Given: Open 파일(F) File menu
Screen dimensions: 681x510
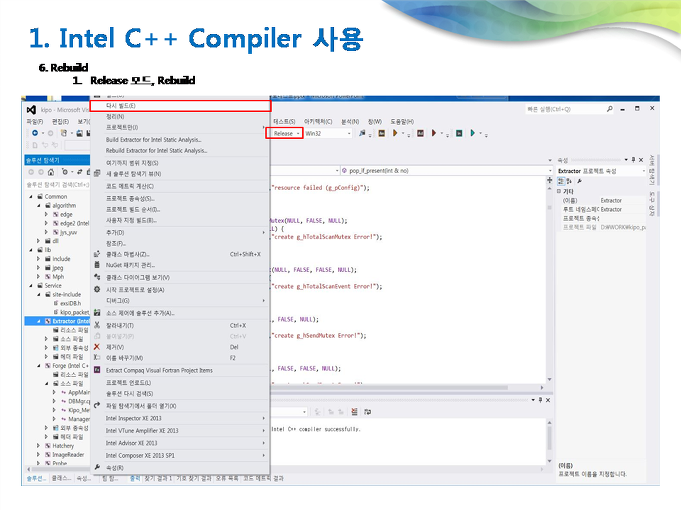Looking at the screenshot, I should 35,122.
